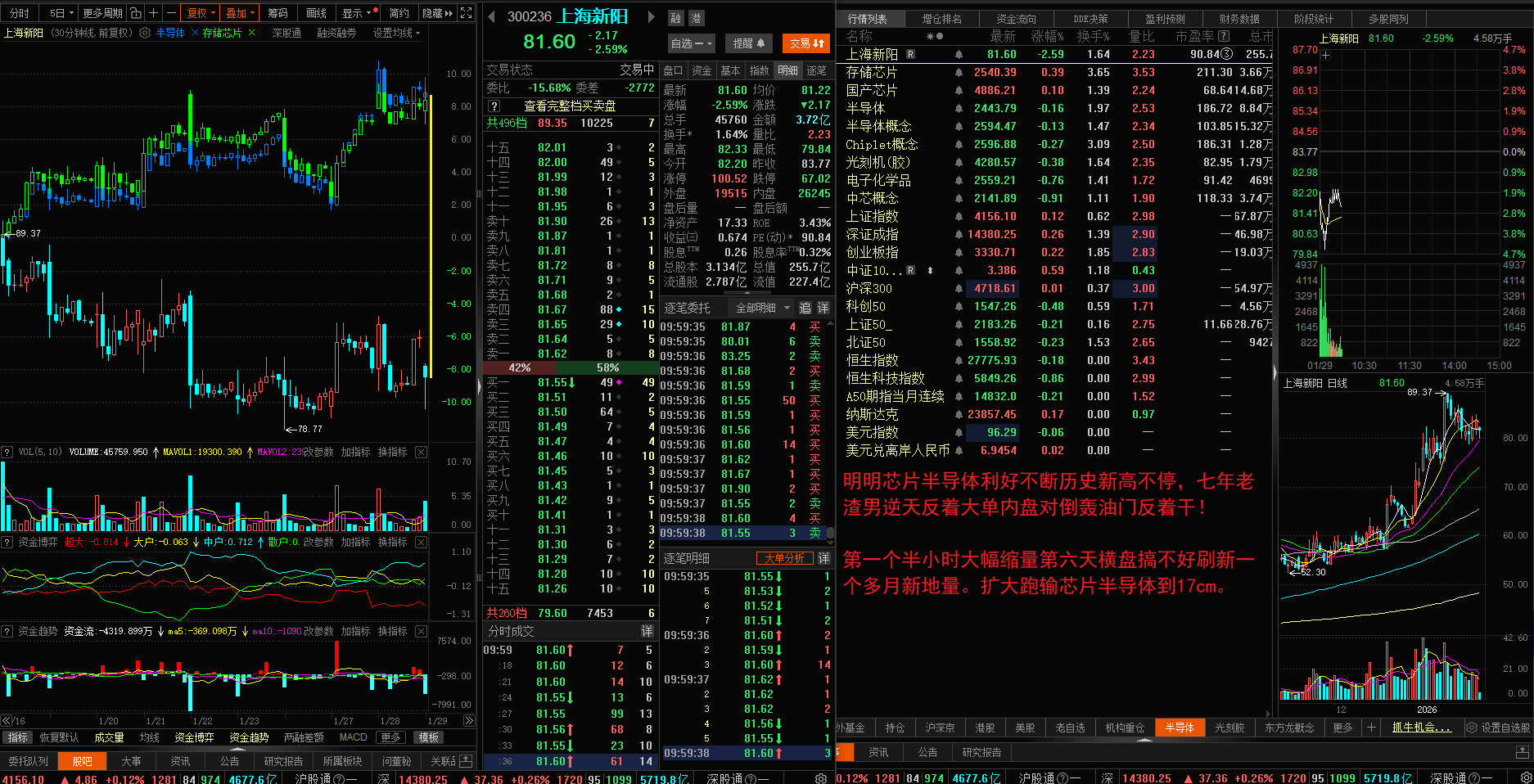Toggle 融资融券 overlay

(x=336, y=33)
